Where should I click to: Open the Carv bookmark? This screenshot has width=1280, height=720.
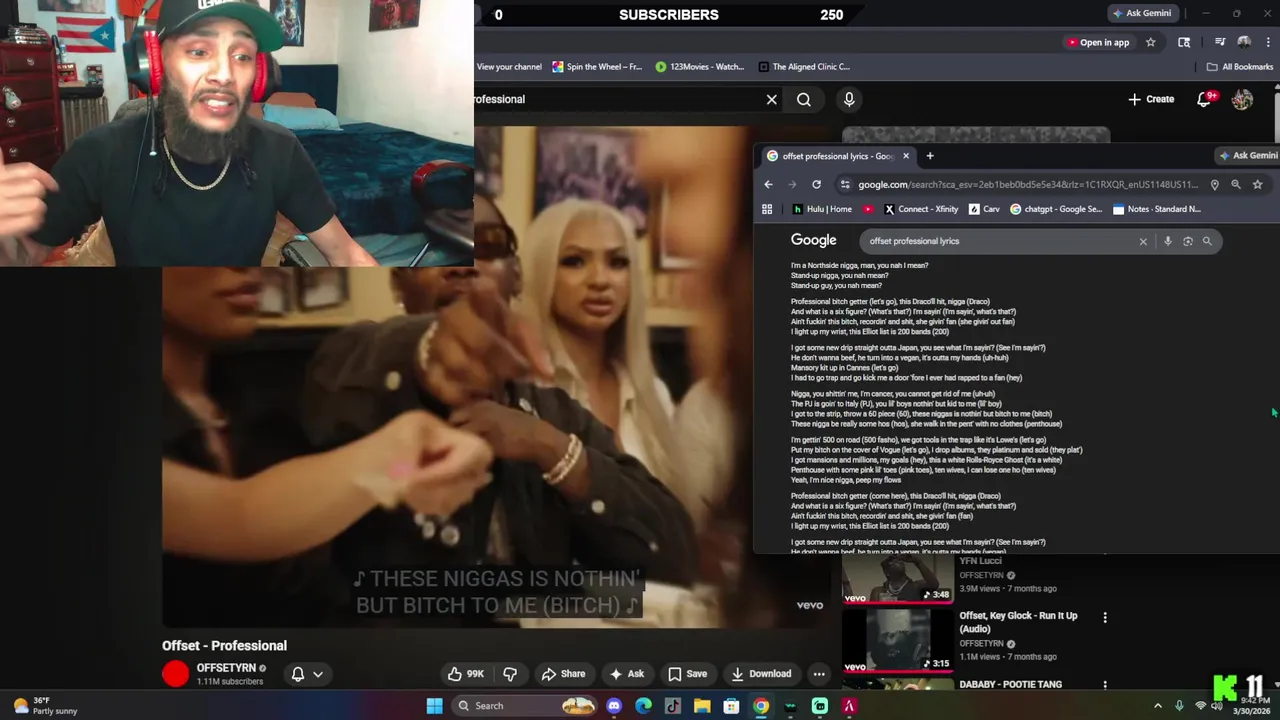[984, 209]
